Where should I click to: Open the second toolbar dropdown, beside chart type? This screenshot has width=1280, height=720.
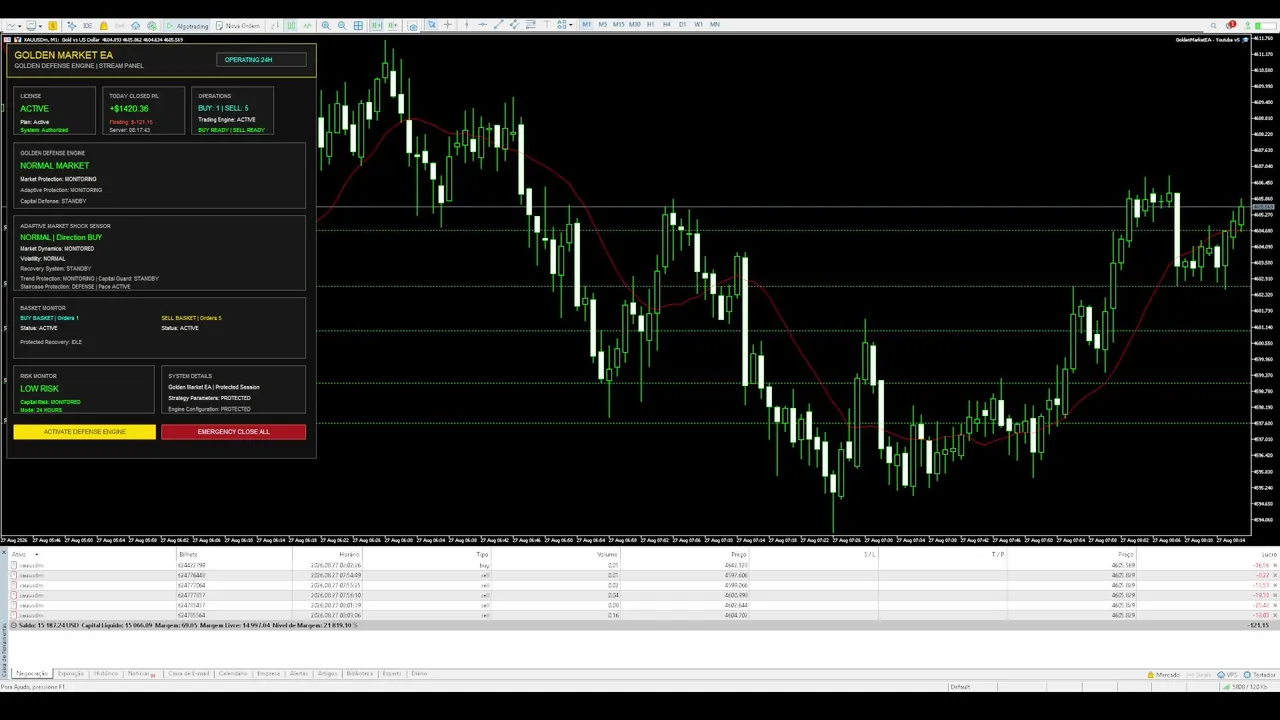coord(34,25)
